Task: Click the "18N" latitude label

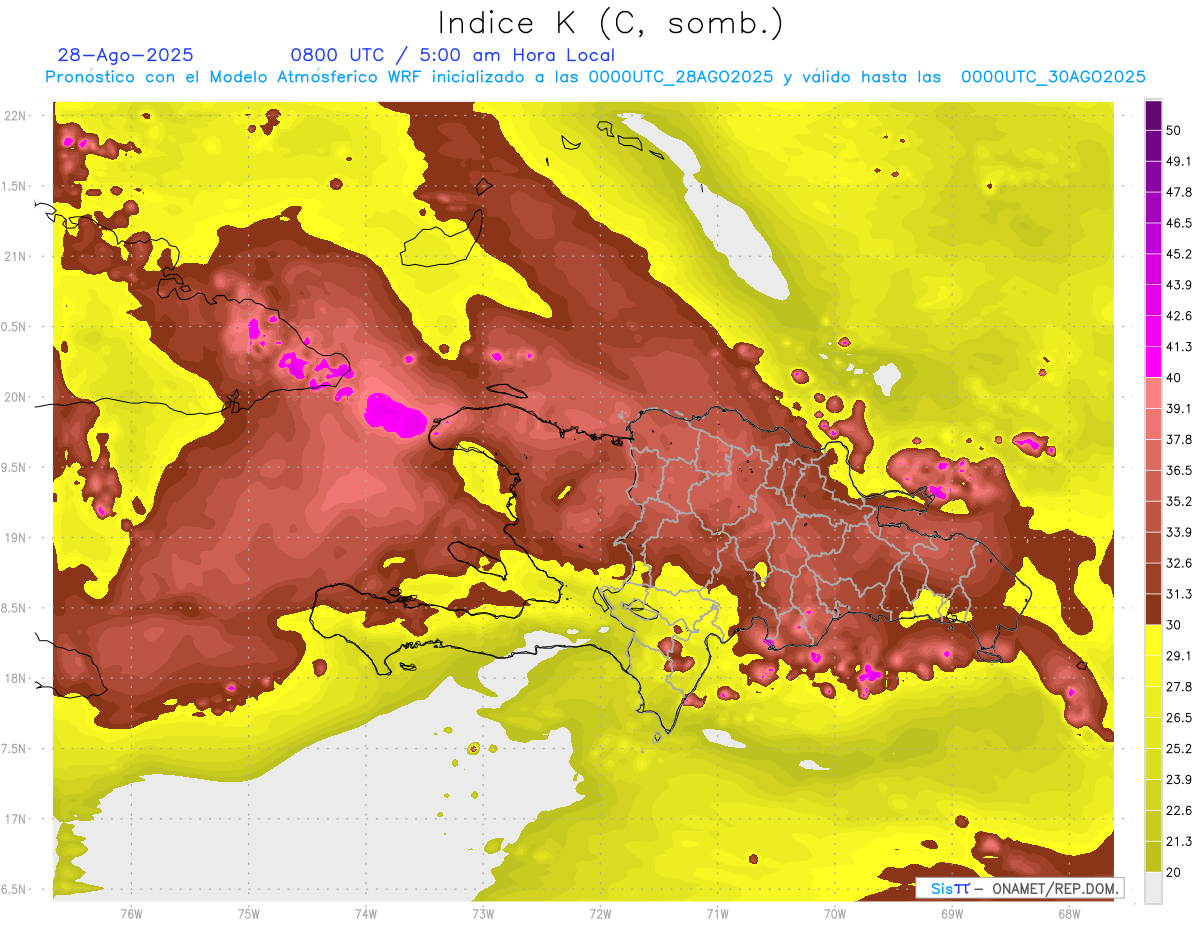Action: [16, 678]
